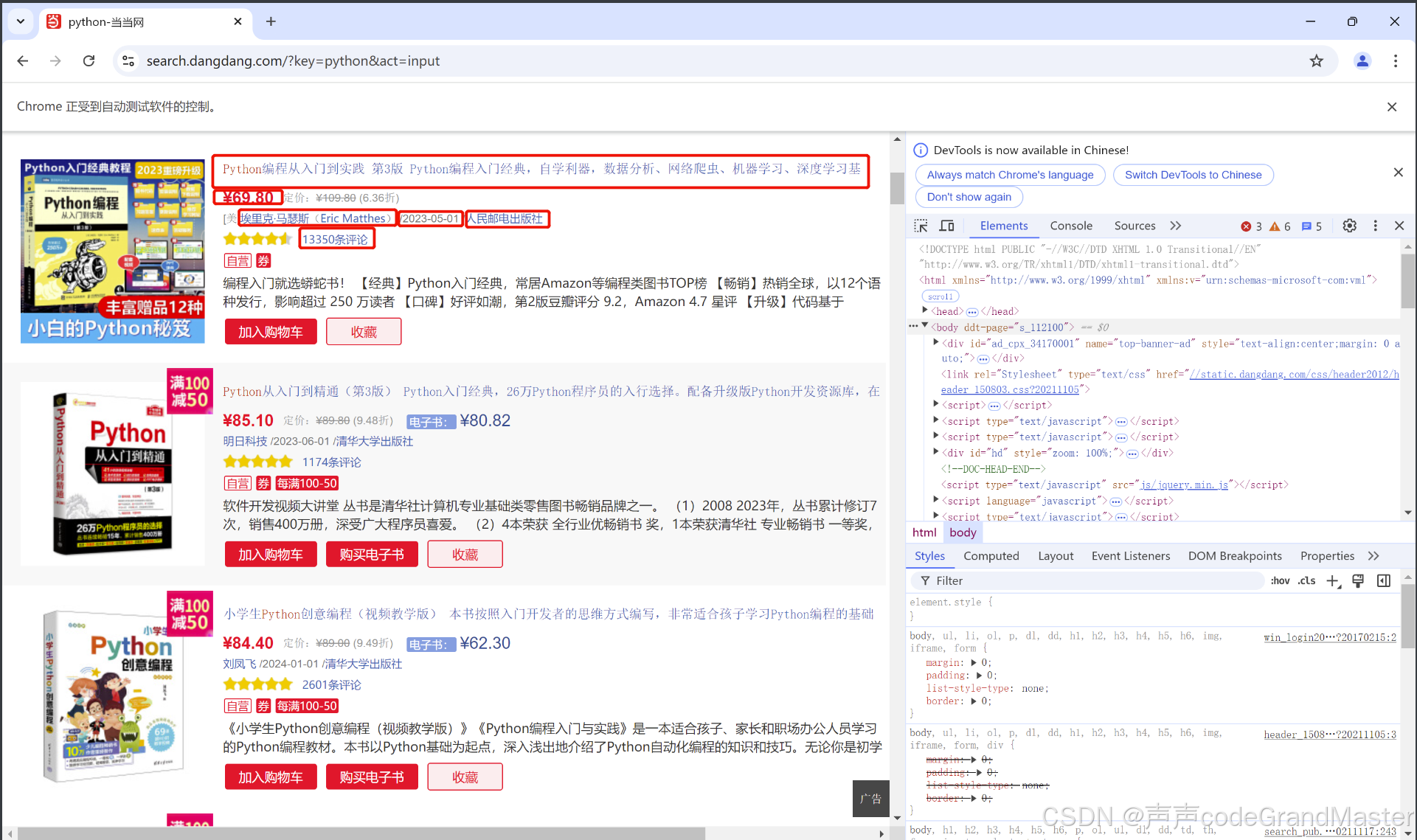
Task: Select body in DOM breadcrumb
Action: [963, 532]
